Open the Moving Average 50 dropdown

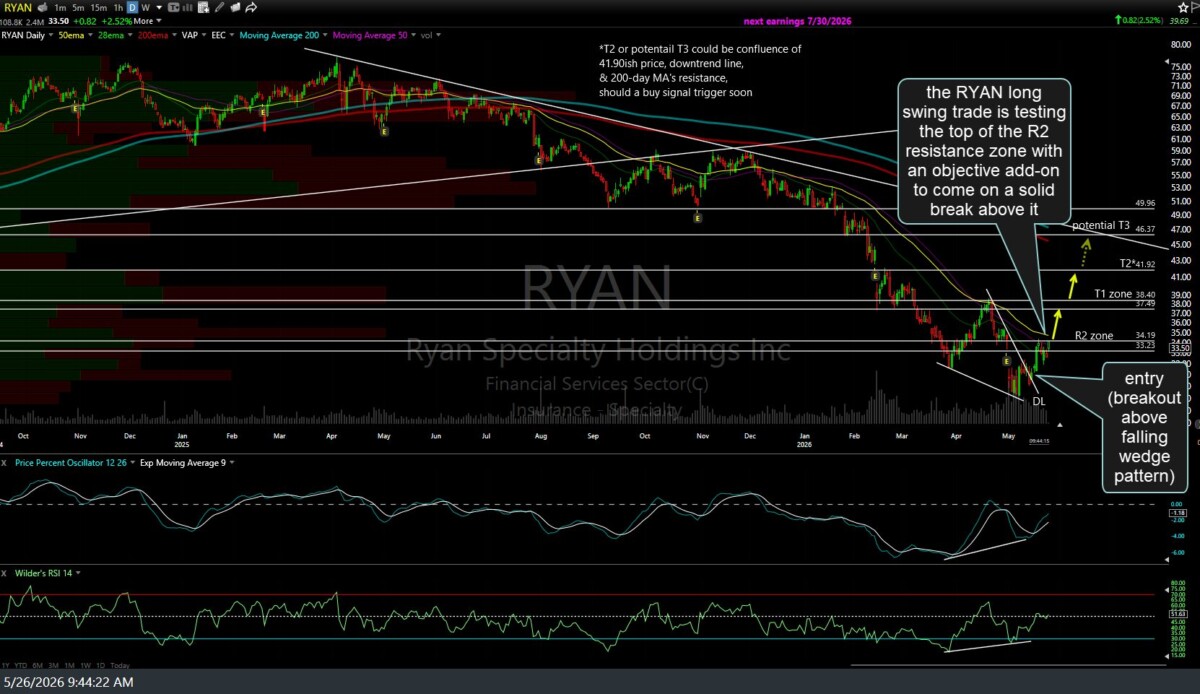(x=413, y=35)
